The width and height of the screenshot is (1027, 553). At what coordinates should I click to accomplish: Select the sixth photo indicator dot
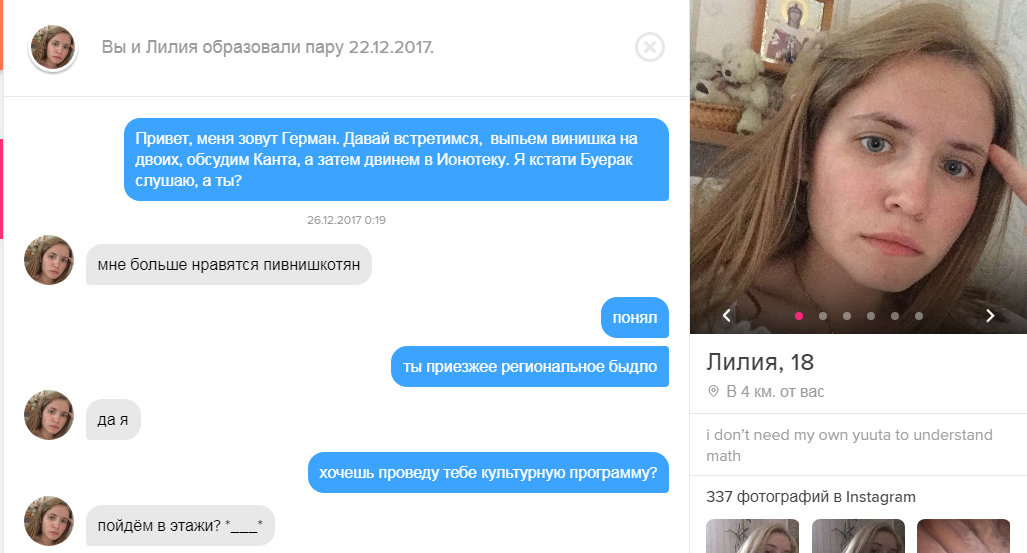pyautogui.click(x=919, y=316)
